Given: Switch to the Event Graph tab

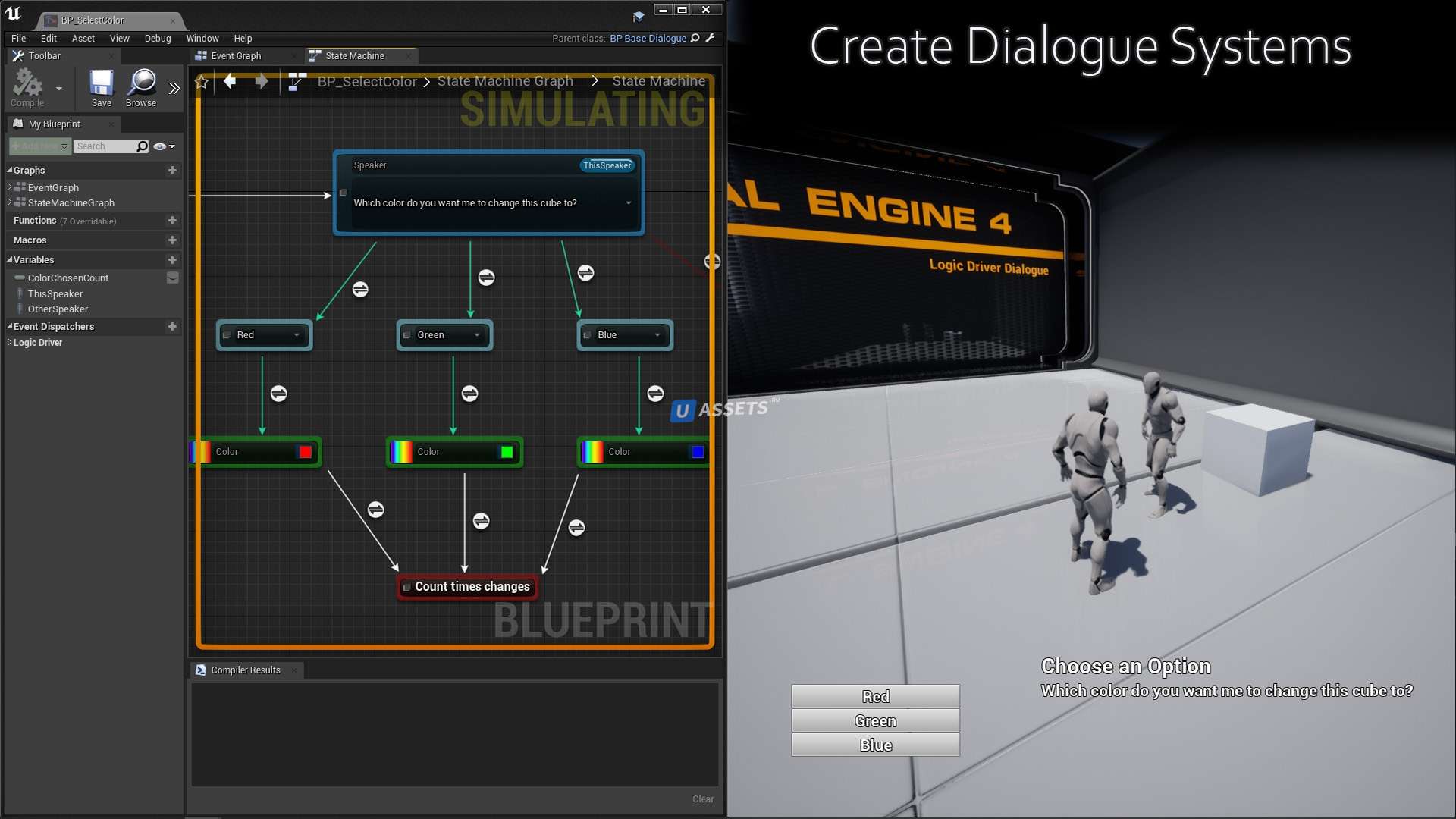Looking at the screenshot, I should (236, 55).
